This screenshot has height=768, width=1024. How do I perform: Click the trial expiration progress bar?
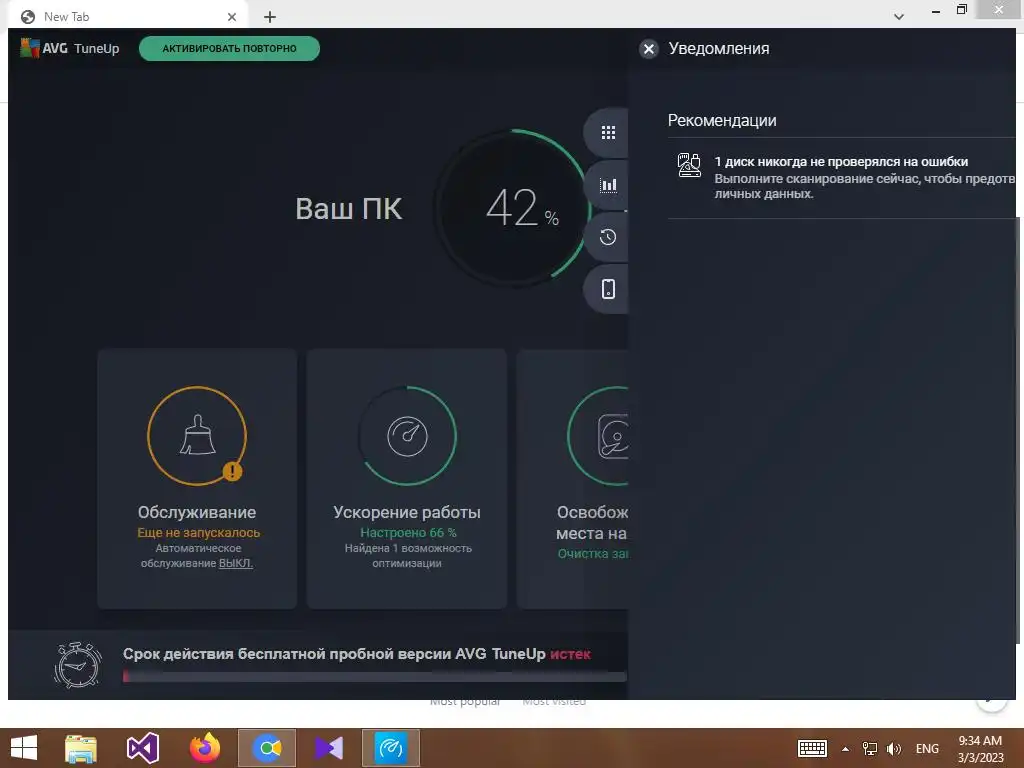point(374,677)
